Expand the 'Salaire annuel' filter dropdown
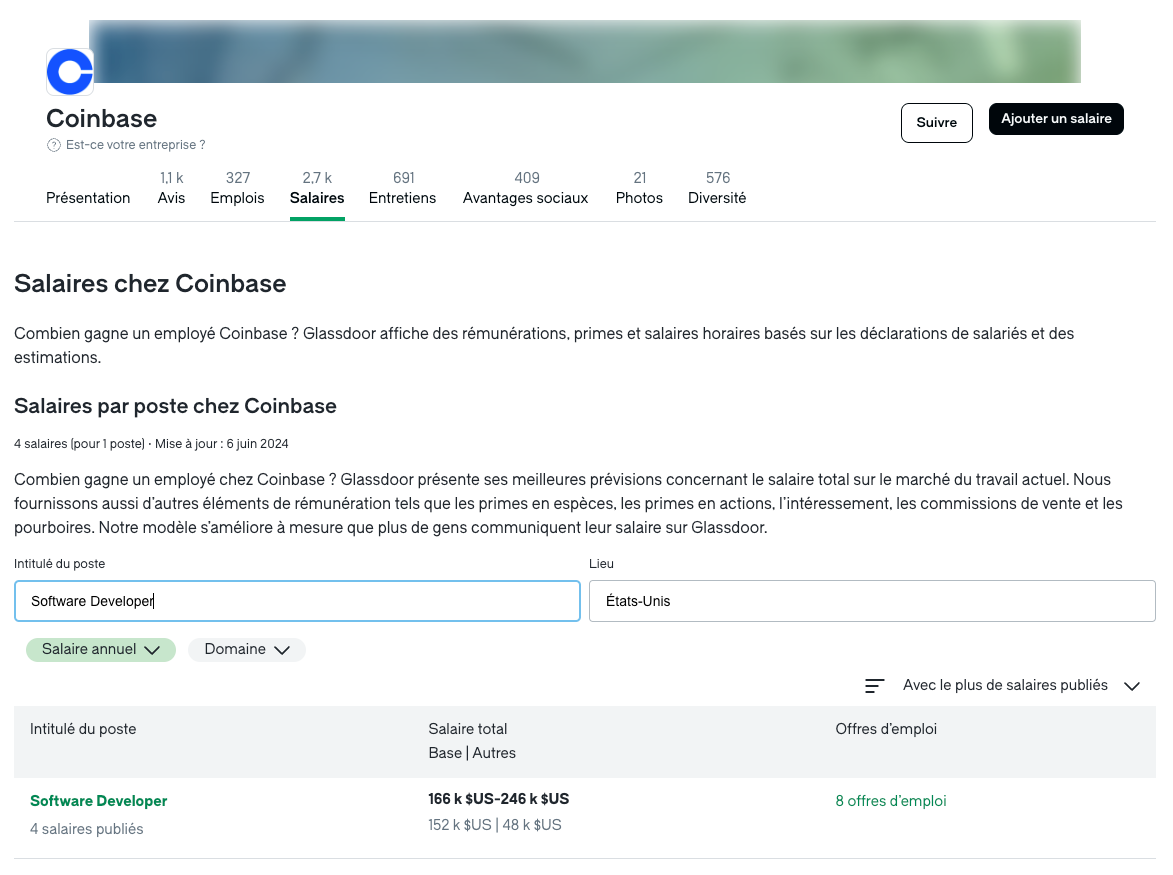1173x875 pixels. (x=101, y=650)
